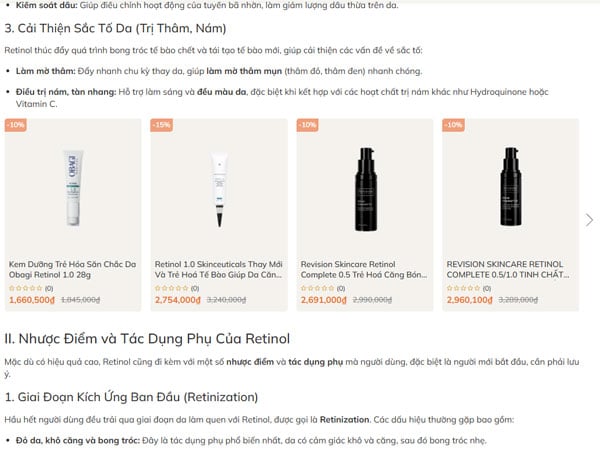
Task: Click the next arrow of product carousel
Action: pyautogui.click(x=589, y=220)
